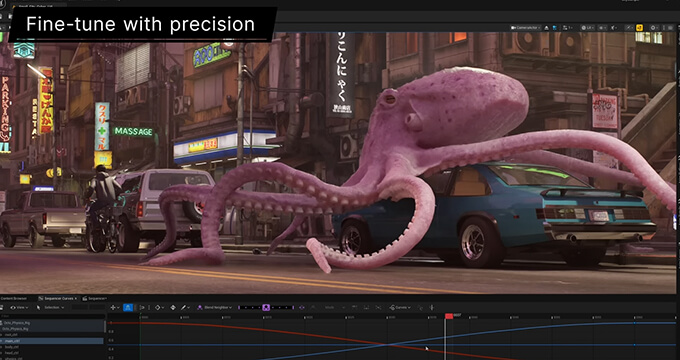Click the purple icon after tween slider
680x360 pixels.
(x=302, y=308)
